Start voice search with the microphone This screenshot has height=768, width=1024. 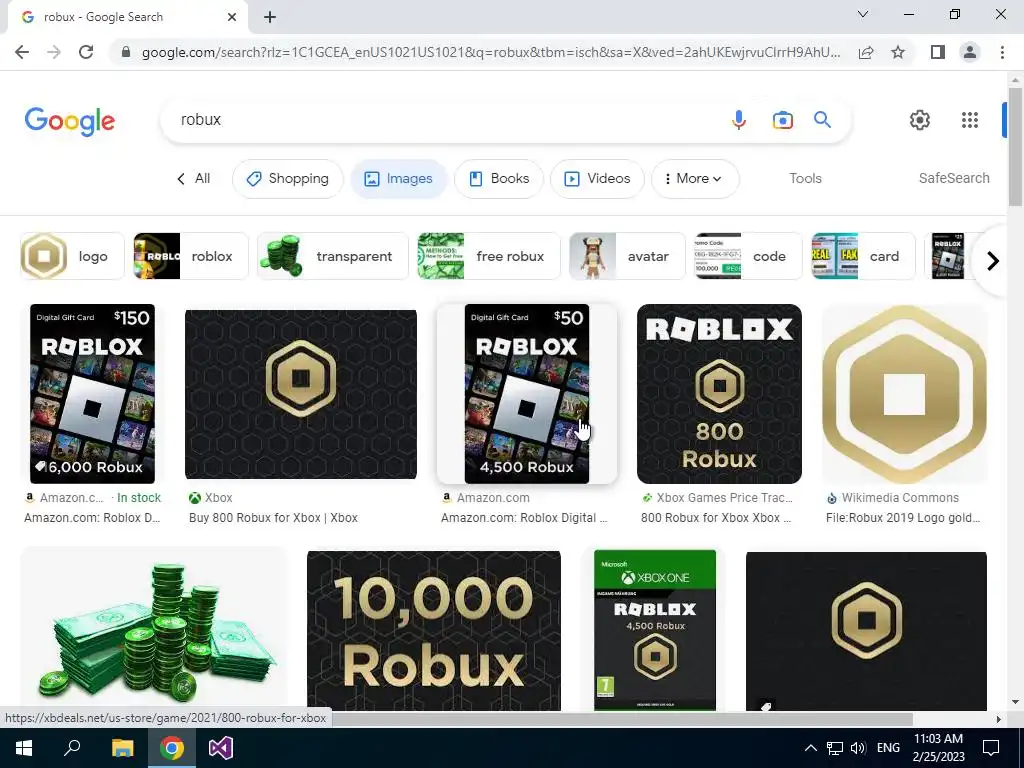click(x=739, y=120)
